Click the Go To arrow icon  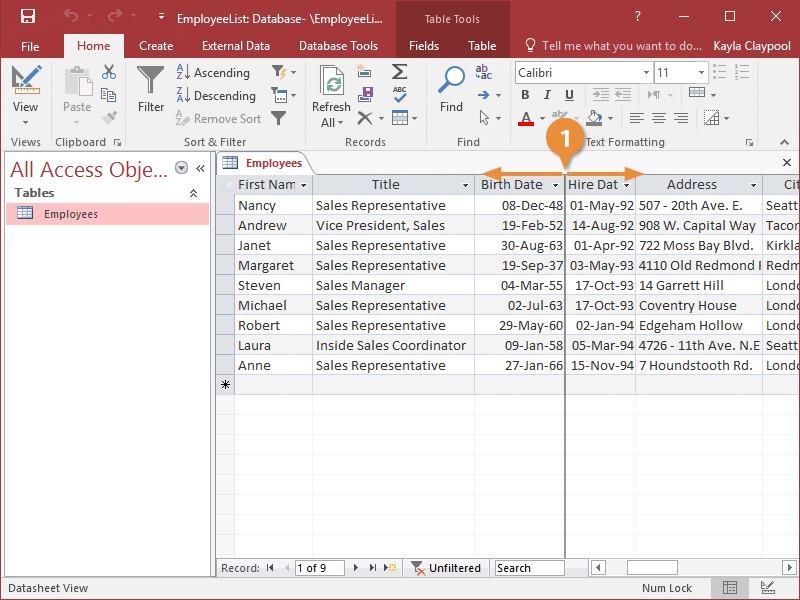coord(484,95)
